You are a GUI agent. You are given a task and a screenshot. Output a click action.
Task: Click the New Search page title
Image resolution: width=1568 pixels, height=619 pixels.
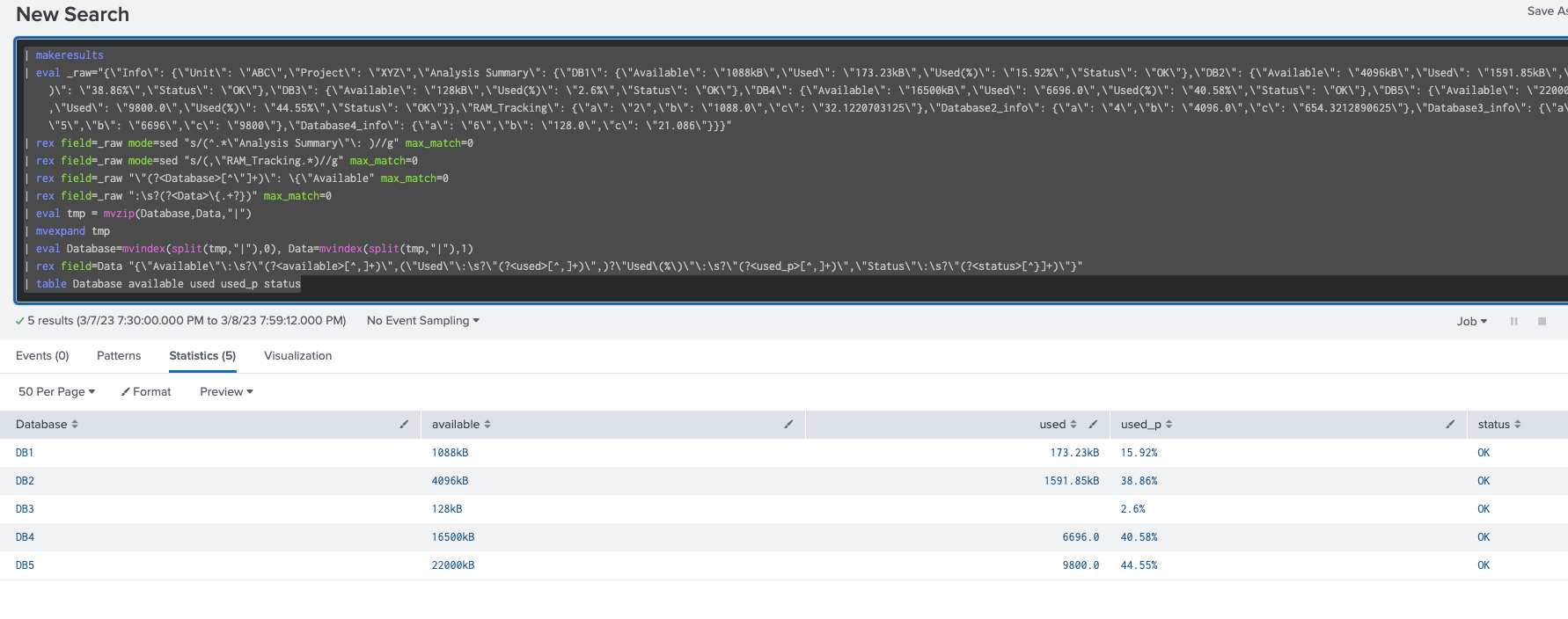[x=73, y=14]
